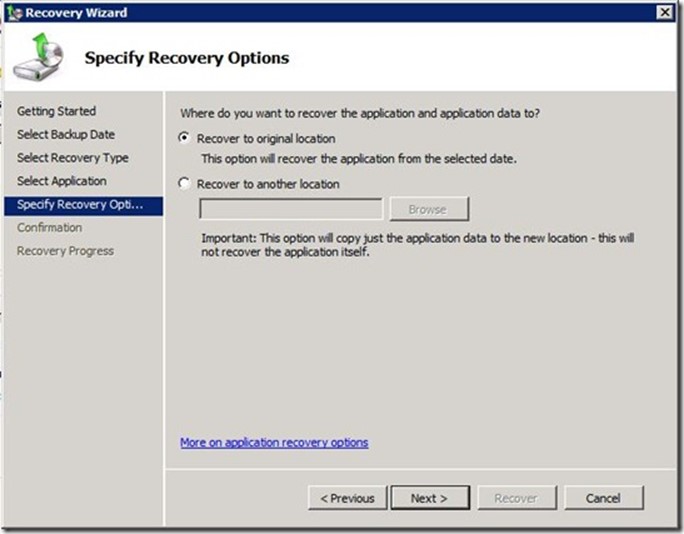684x534 pixels.
Task: Click the alternate location path text field
Action: [291, 209]
